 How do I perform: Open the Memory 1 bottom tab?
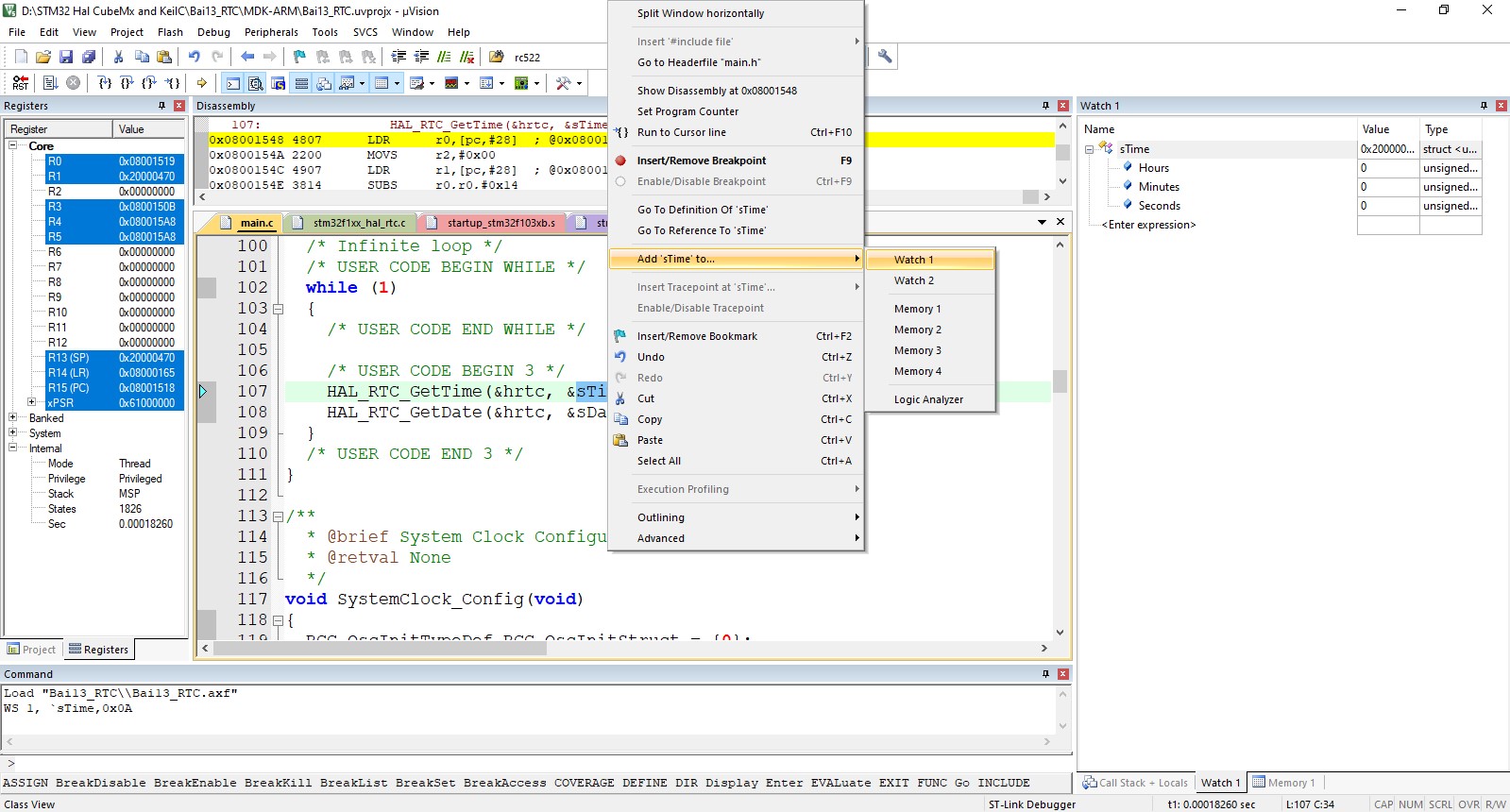pyautogui.click(x=1283, y=783)
